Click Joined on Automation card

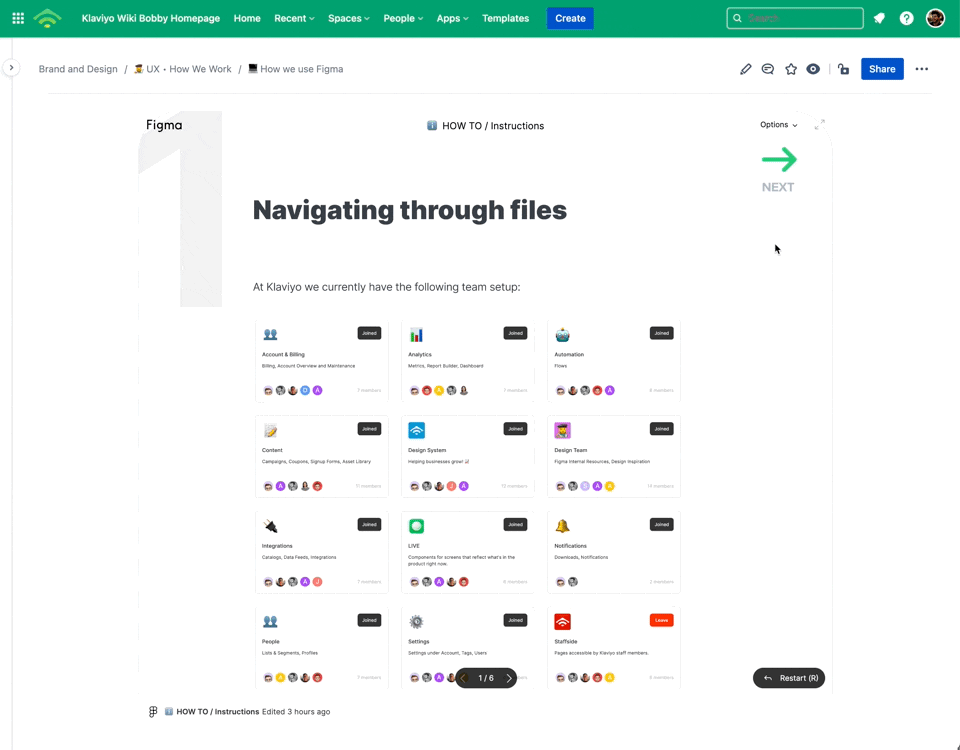[661, 333]
